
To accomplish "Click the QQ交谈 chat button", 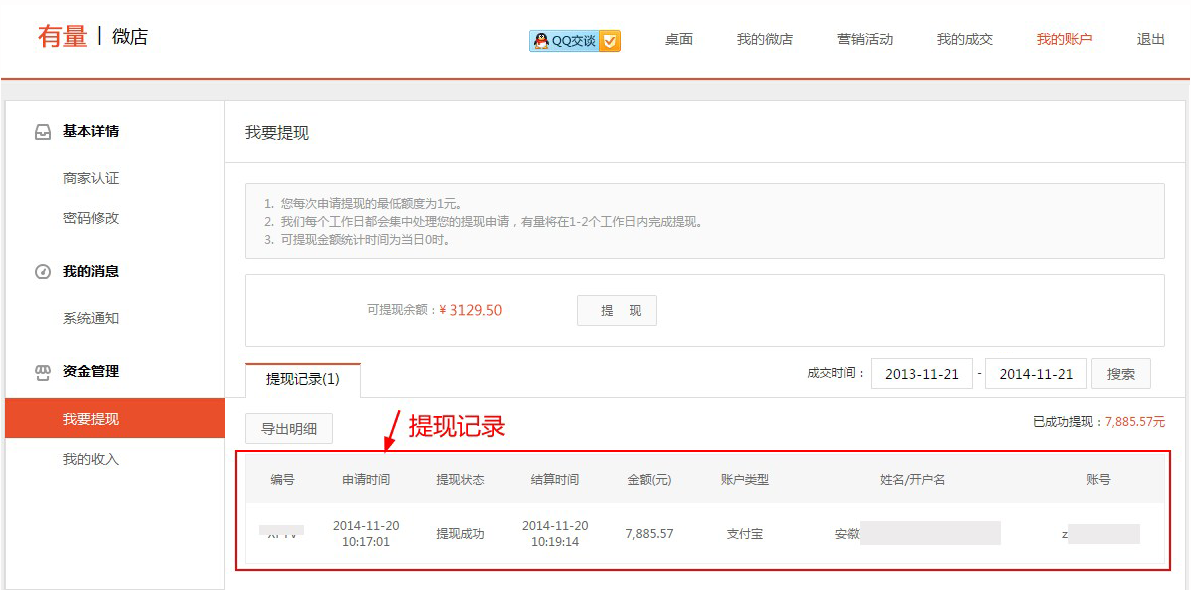I will coord(575,41).
